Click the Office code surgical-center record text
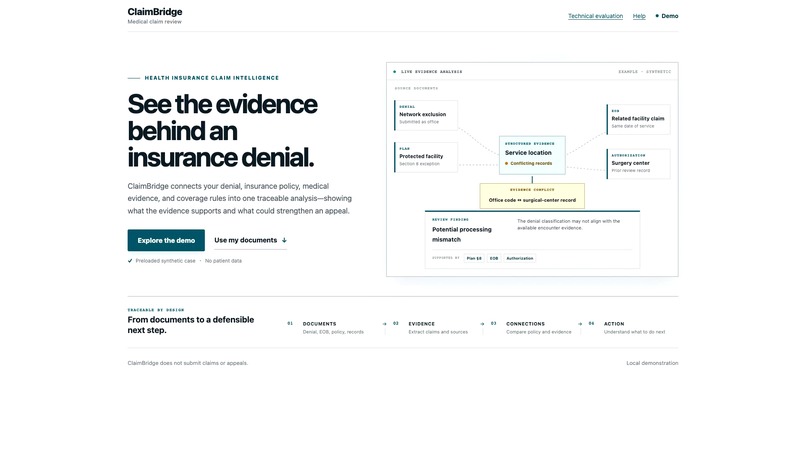Viewport: 806px width, 453px height. [x=532, y=200]
